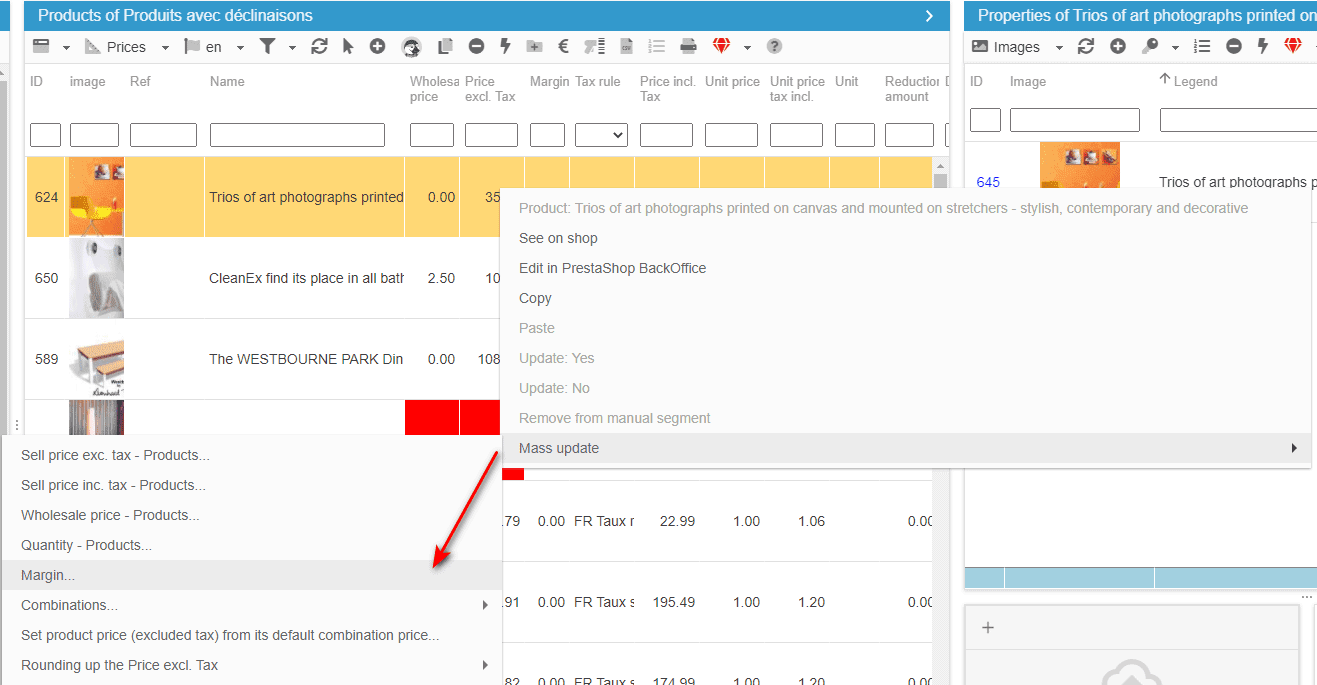The height and width of the screenshot is (685, 1317).
Task: Click the Name column filter field
Action: 297,135
